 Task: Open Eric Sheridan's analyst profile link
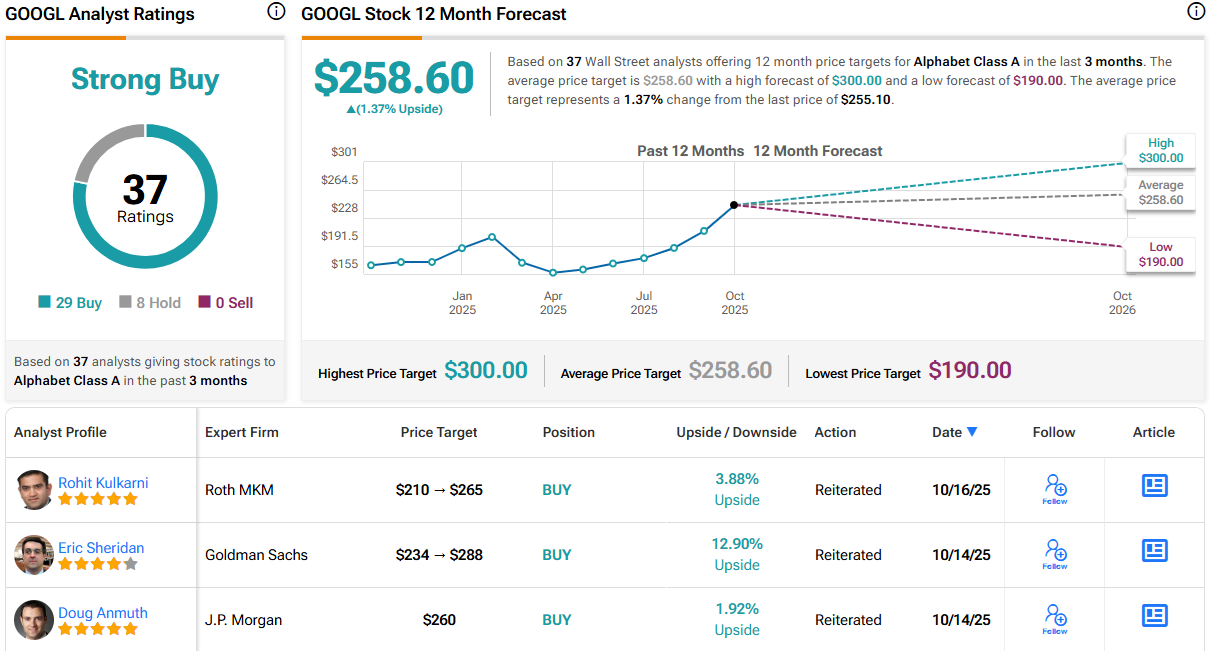pyautogui.click(x=101, y=548)
